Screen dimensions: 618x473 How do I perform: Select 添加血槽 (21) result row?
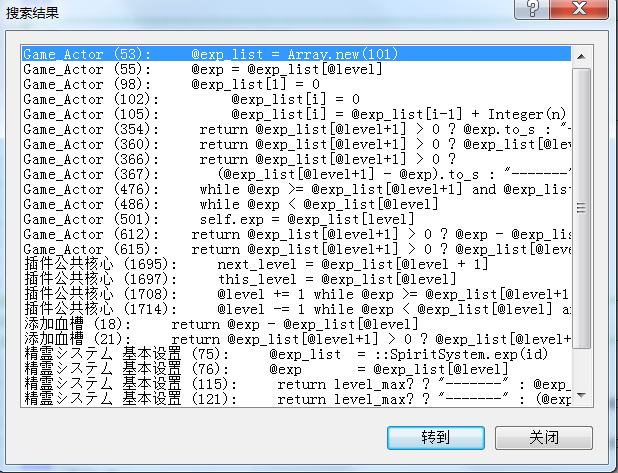296,339
